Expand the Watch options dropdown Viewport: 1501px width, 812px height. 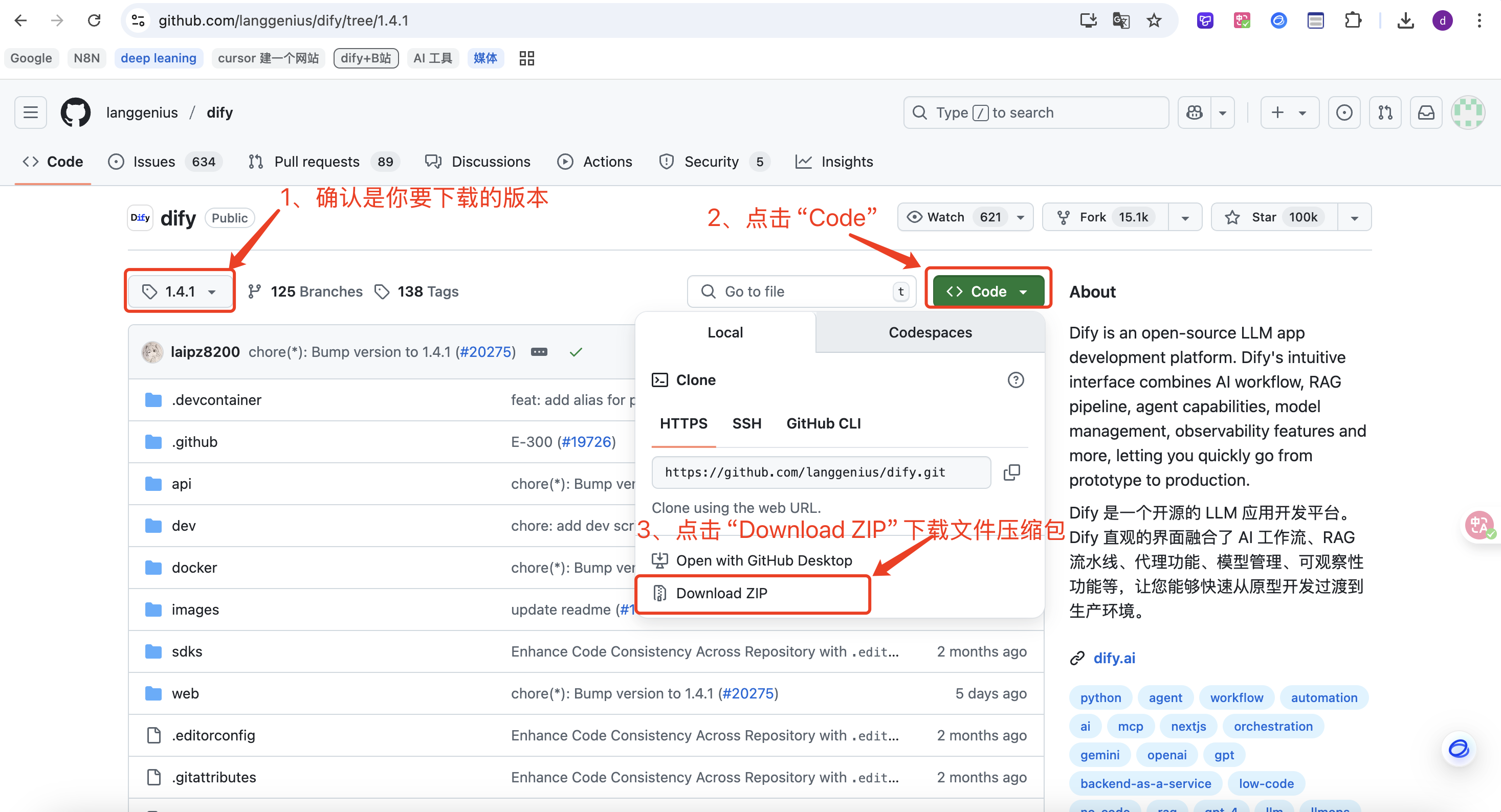point(1020,218)
